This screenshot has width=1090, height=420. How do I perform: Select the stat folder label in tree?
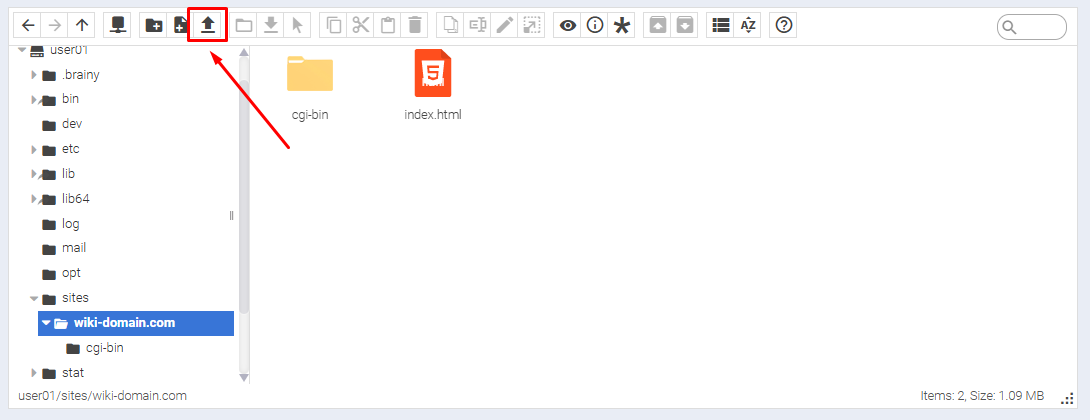[x=73, y=373]
